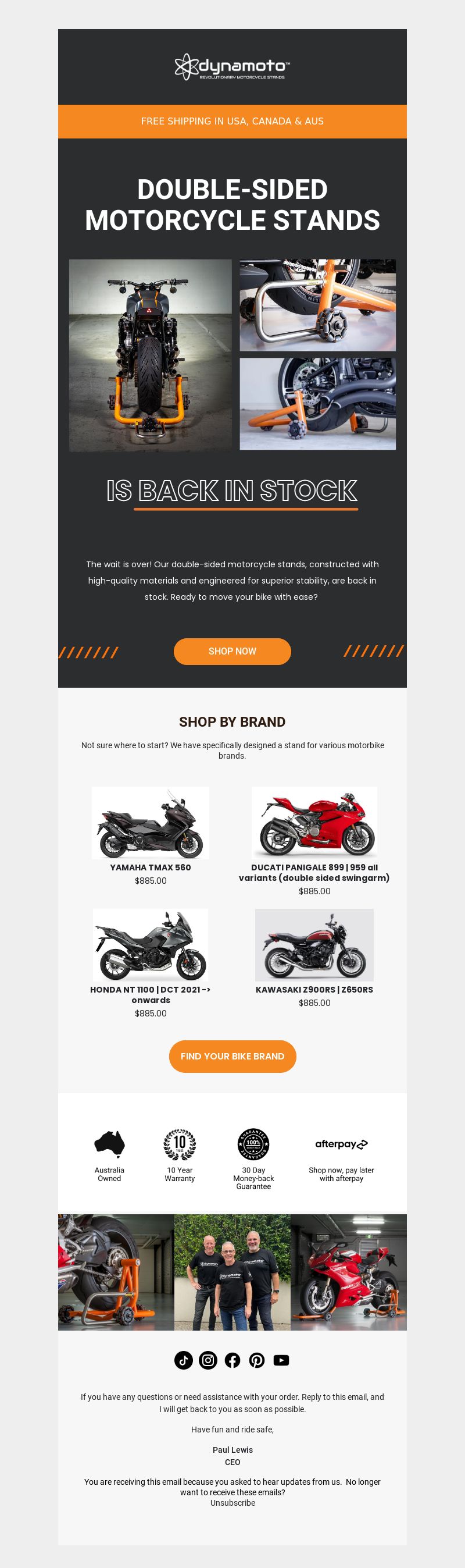Open the Instagram social icon
The image size is (465, 1568).
(x=208, y=1360)
